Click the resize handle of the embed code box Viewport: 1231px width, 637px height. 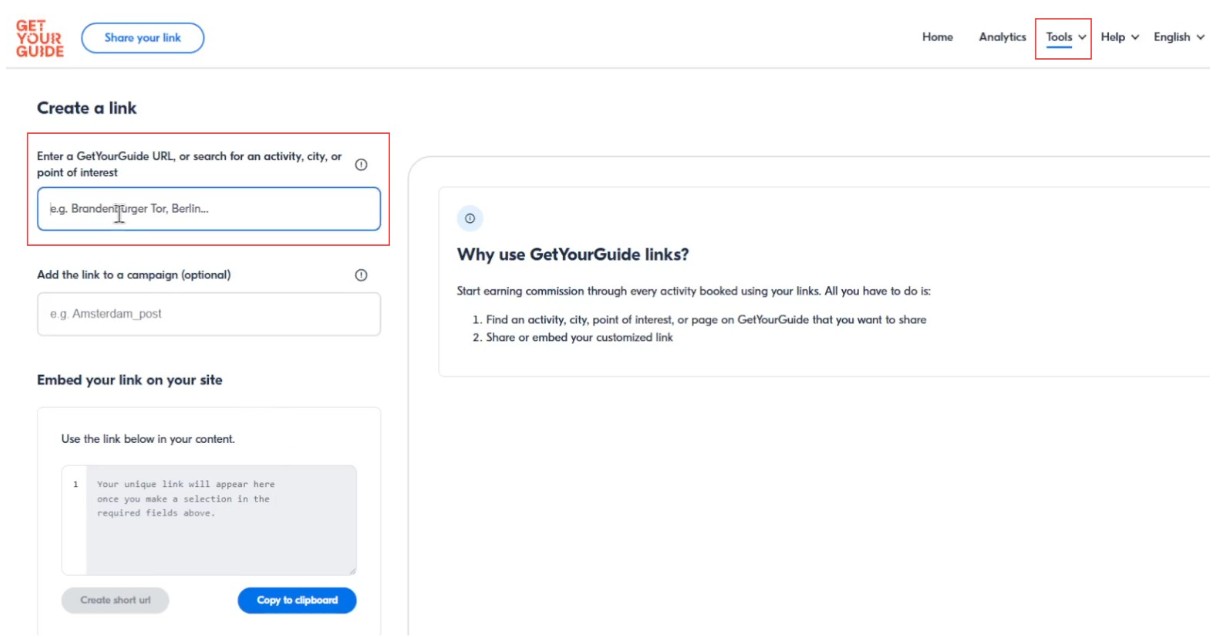[351, 569]
